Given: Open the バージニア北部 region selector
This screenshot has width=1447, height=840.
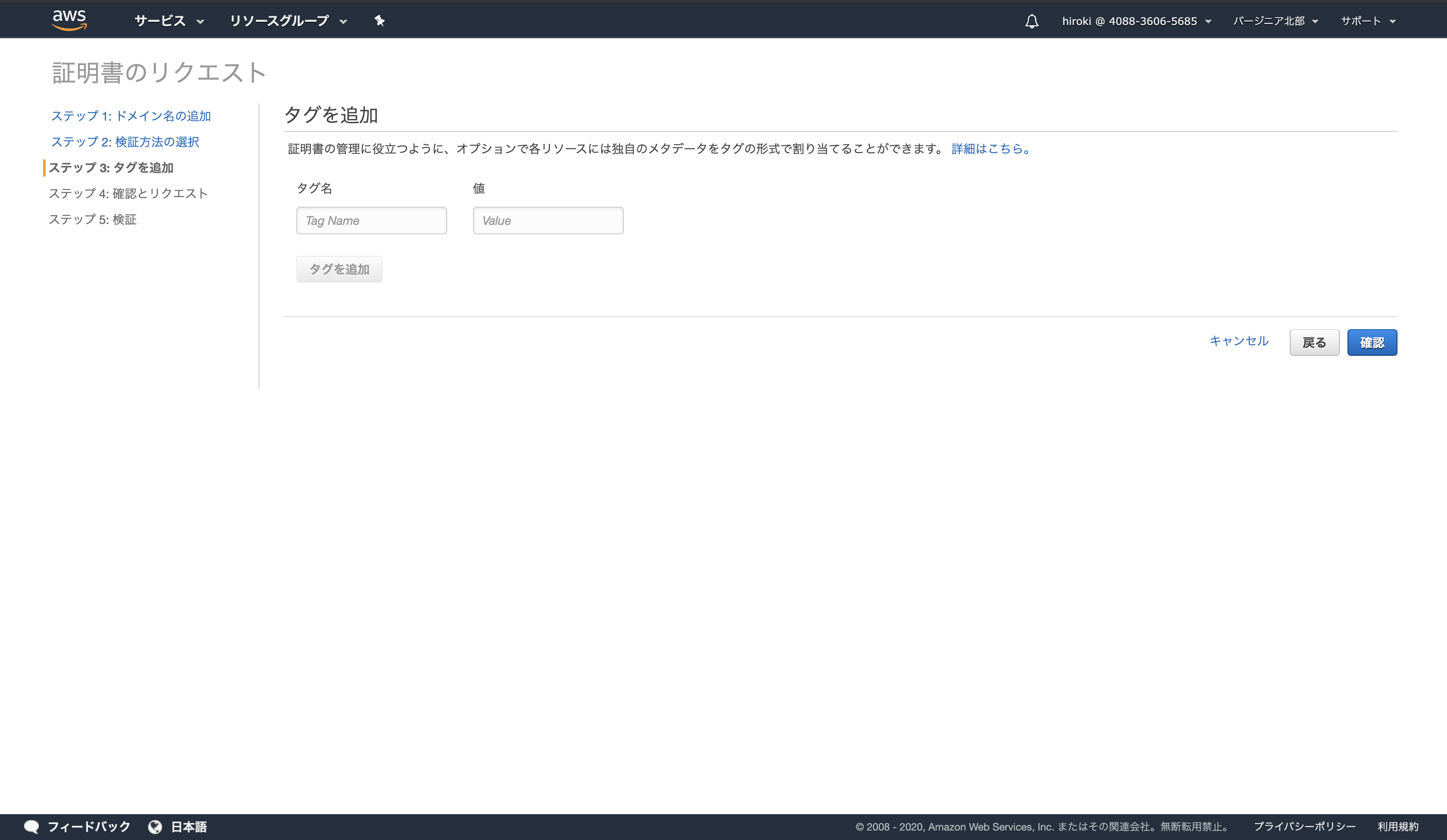Looking at the screenshot, I should [1275, 21].
